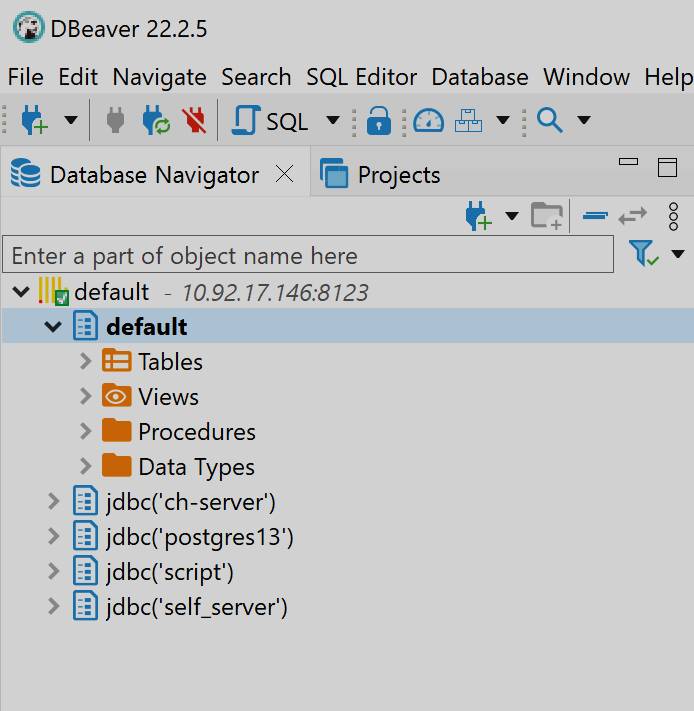Open dropdown arrow next to Search magnifier
Image resolution: width=694 pixels, height=711 pixels.
click(x=584, y=120)
